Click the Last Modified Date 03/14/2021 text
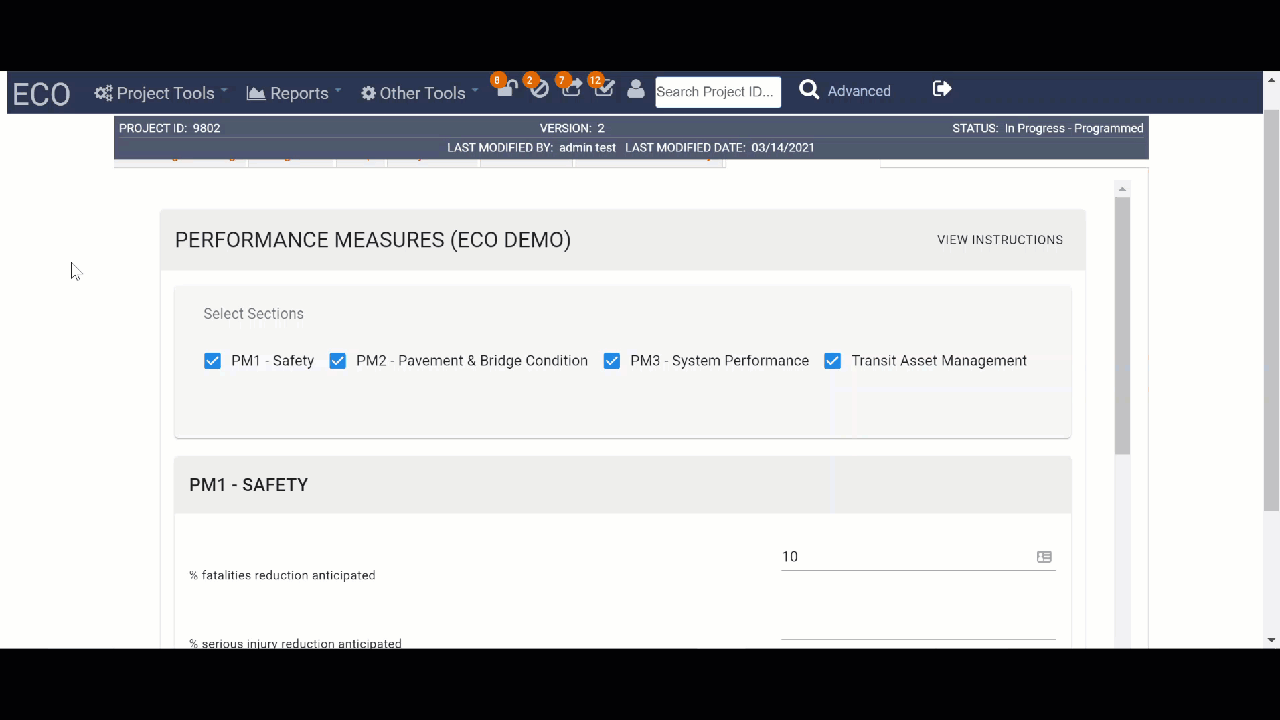The width and height of the screenshot is (1280, 720). pyautogui.click(x=720, y=148)
